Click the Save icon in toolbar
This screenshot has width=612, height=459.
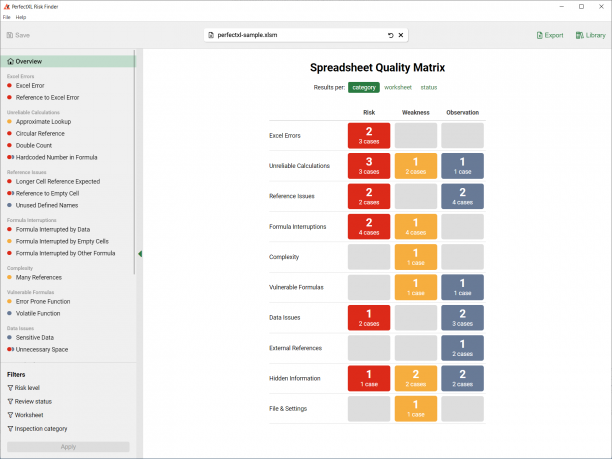(10, 35)
